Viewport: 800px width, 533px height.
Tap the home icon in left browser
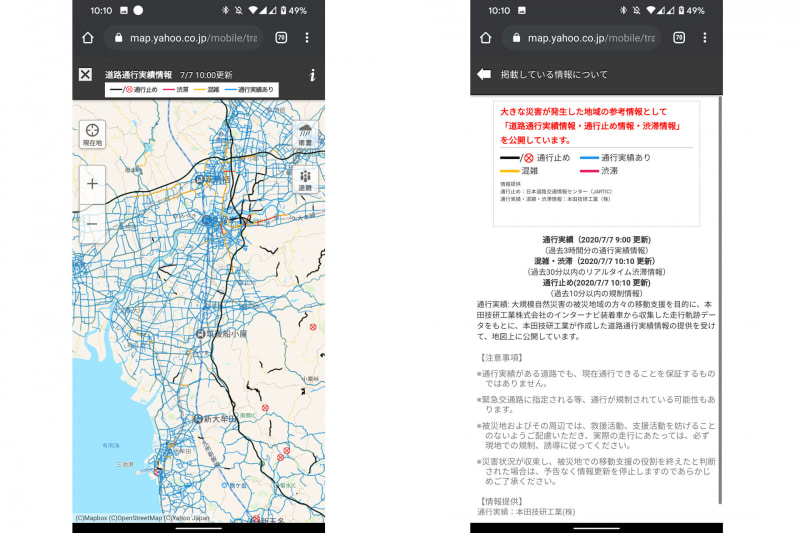[88, 38]
